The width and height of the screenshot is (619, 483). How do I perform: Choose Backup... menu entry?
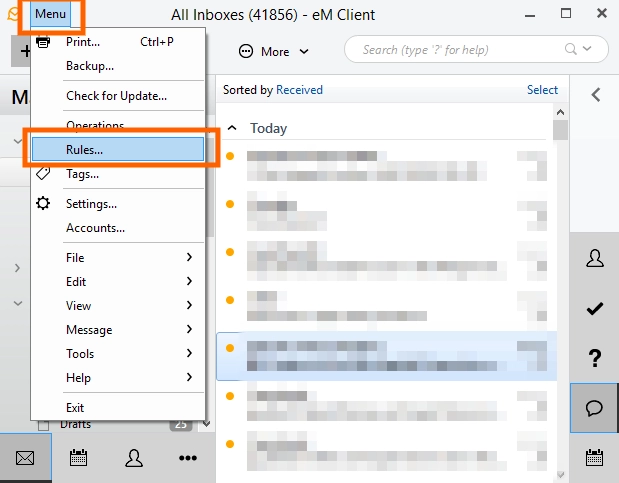coord(118,66)
